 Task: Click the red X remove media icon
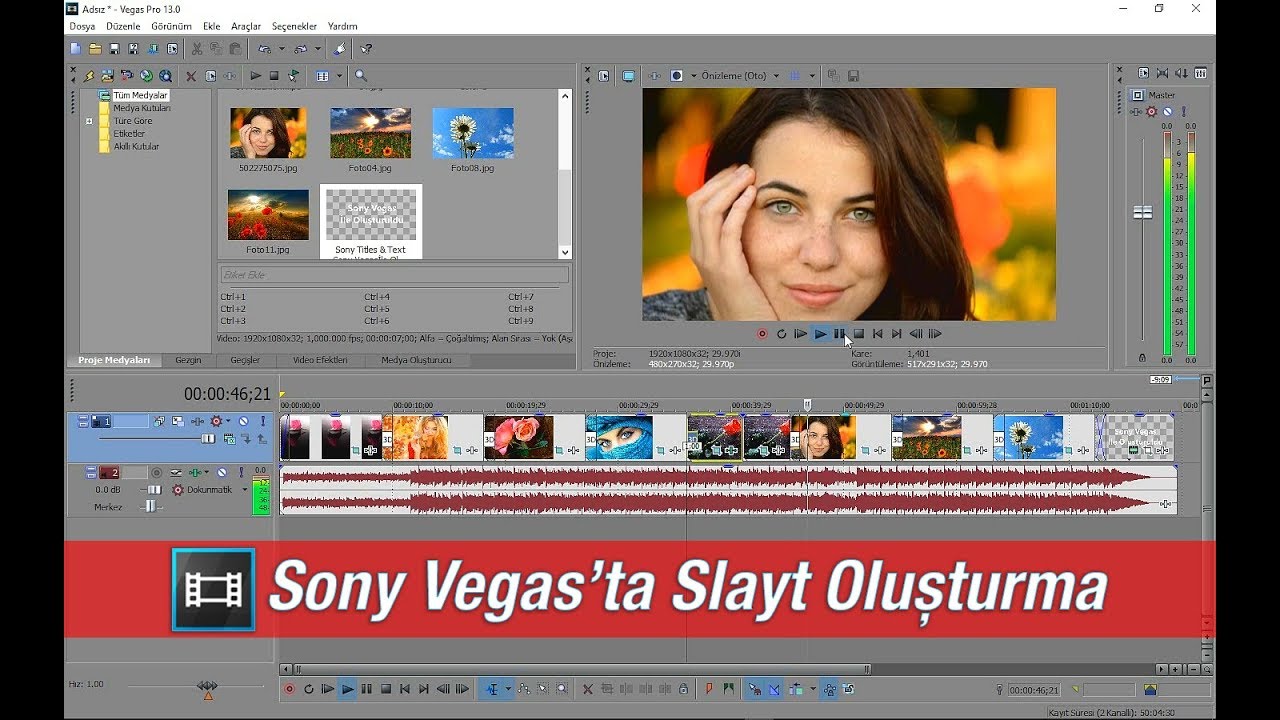191,76
